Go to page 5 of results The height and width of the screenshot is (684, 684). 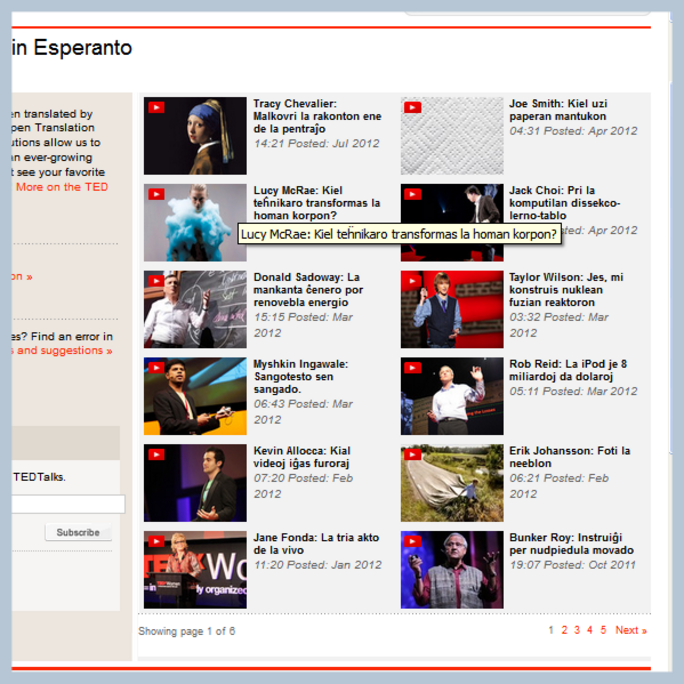point(603,630)
